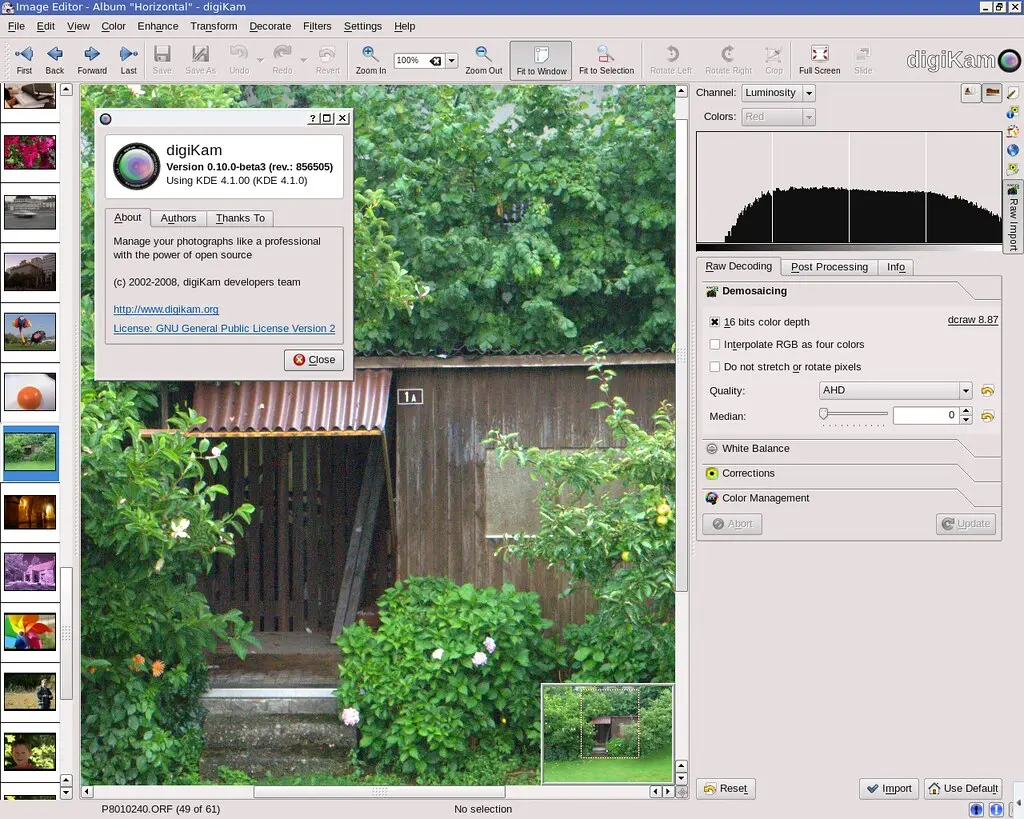Enter Full Screen mode
Image resolution: width=1024 pixels, height=819 pixels.
(x=818, y=58)
